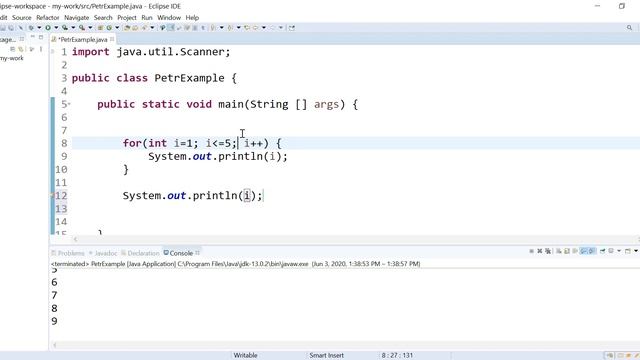640x360 pixels.
Task: Open dropdown arrow next to Run icon
Action: (x=56, y=28)
